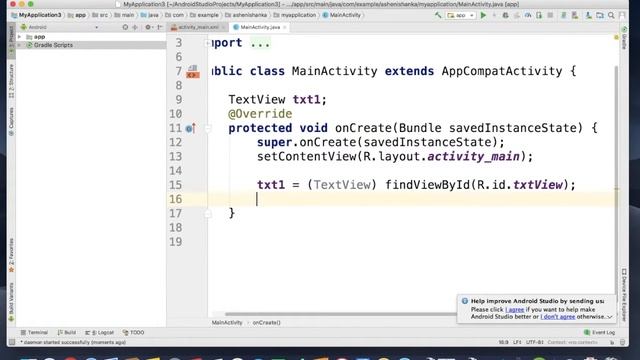The width and height of the screenshot is (640, 360).
Task: Click the main breadcrumb in navigation bar
Action: [124, 15]
